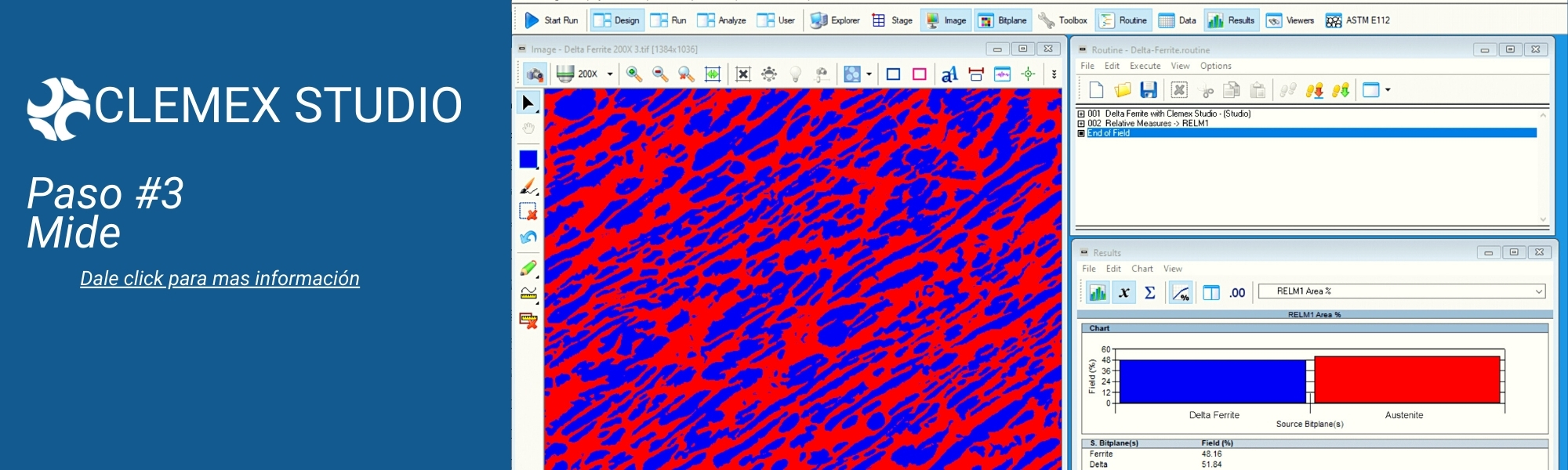Switch to the Run layout
The width and height of the screenshot is (1568, 470).
[x=668, y=20]
